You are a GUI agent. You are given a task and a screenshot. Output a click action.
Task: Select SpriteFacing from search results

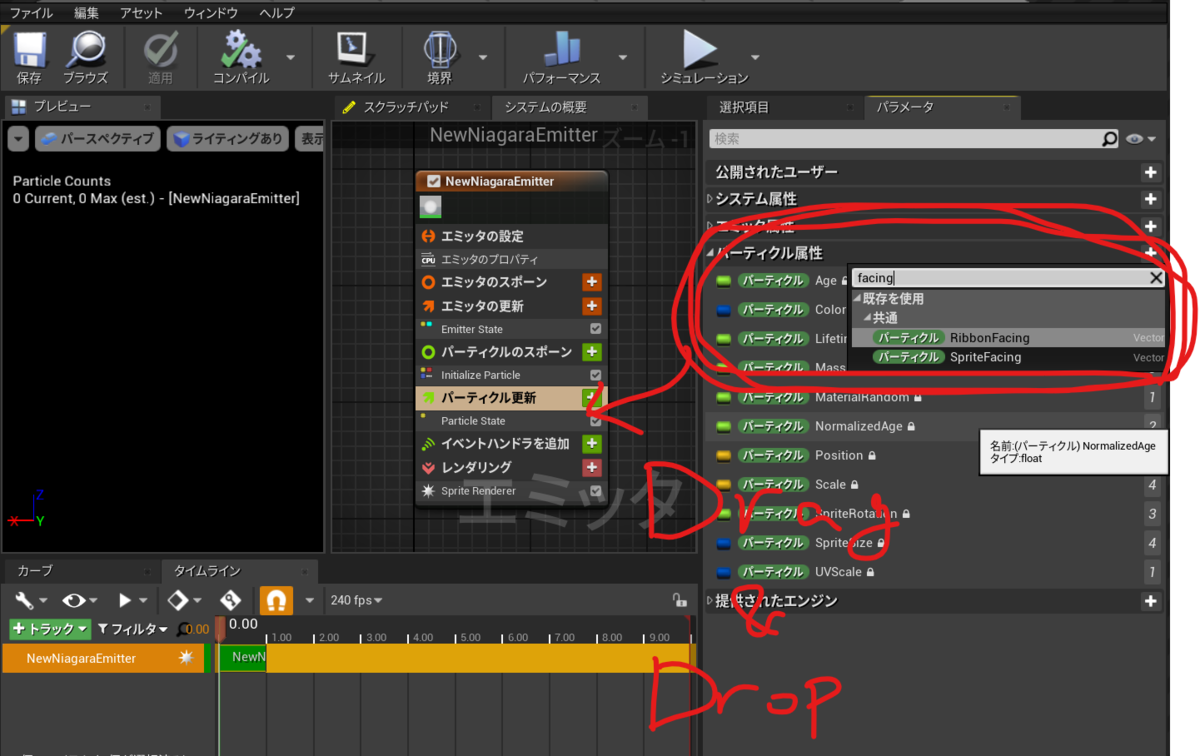pos(1007,357)
